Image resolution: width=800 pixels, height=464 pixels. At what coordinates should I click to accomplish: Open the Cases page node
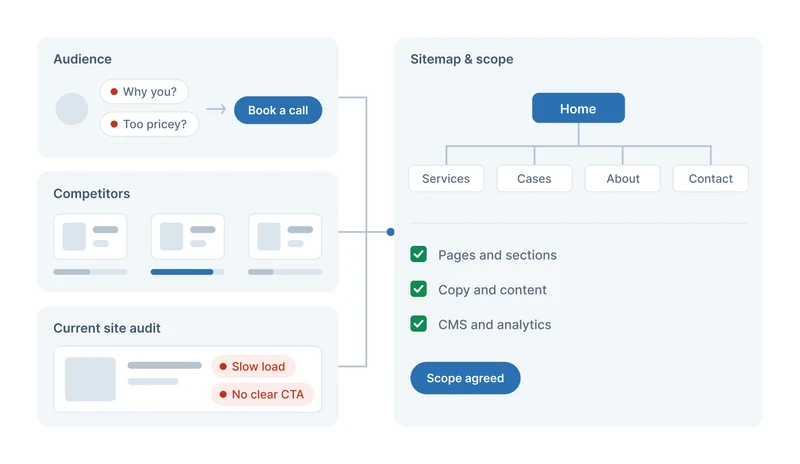click(x=534, y=179)
